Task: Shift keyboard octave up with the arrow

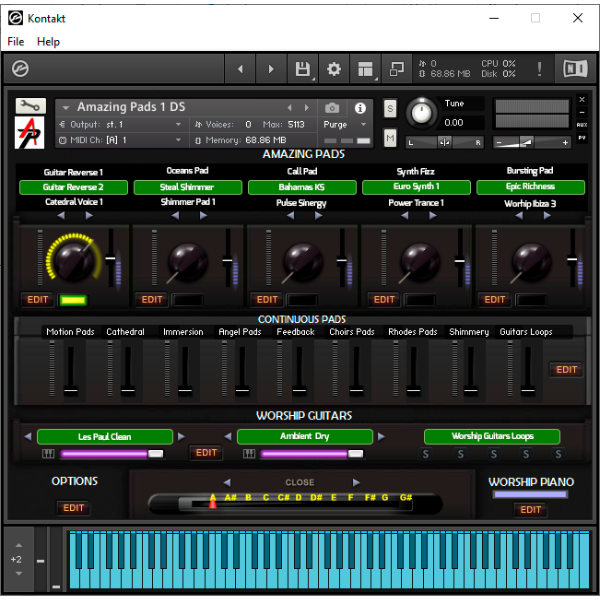Action: click(x=19, y=545)
